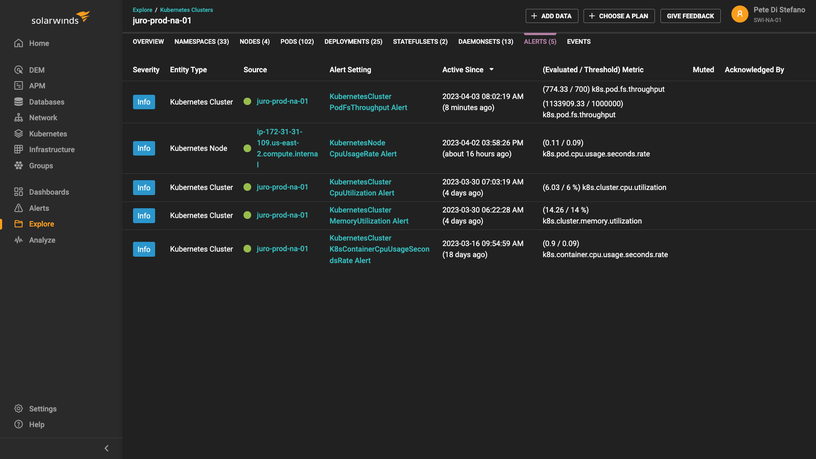Image resolution: width=816 pixels, height=459 pixels.
Task: Switch to the Deployments (25) tab
Action: (353, 42)
